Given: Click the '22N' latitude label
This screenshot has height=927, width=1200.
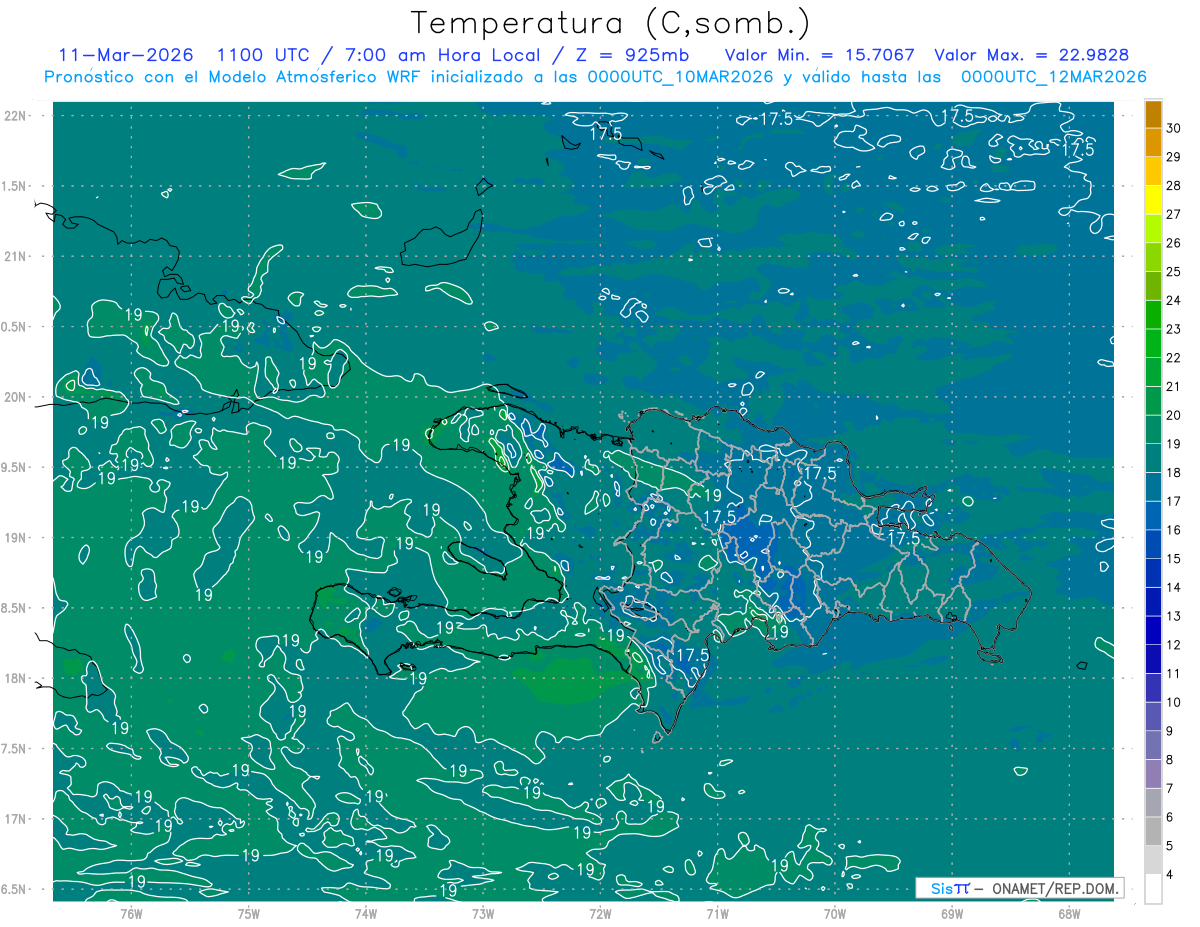Looking at the screenshot, I should [17, 116].
